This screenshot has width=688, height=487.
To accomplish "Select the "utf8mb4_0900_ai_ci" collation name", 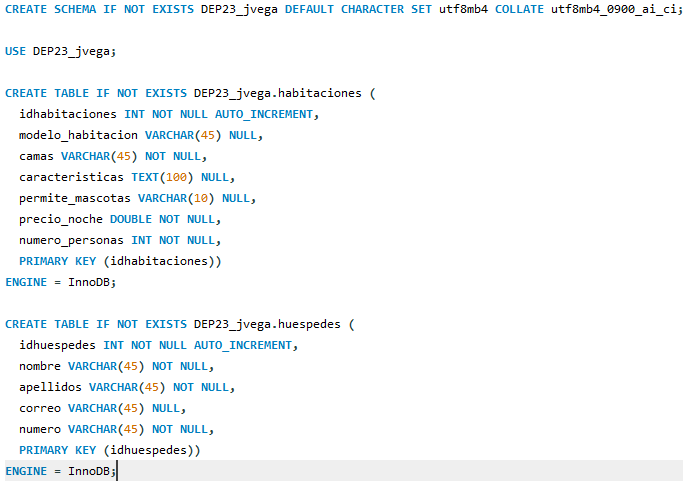I will point(613,9).
